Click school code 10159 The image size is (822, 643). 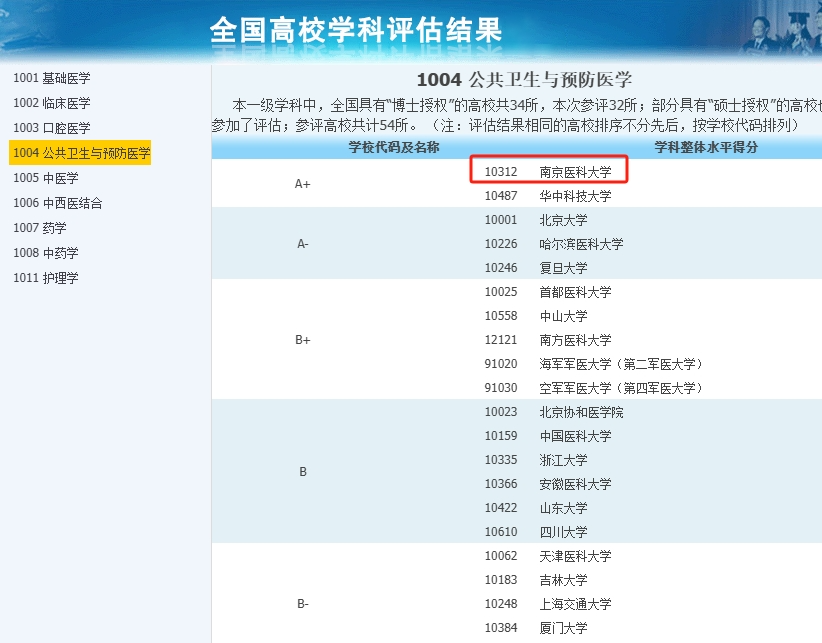point(501,436)
